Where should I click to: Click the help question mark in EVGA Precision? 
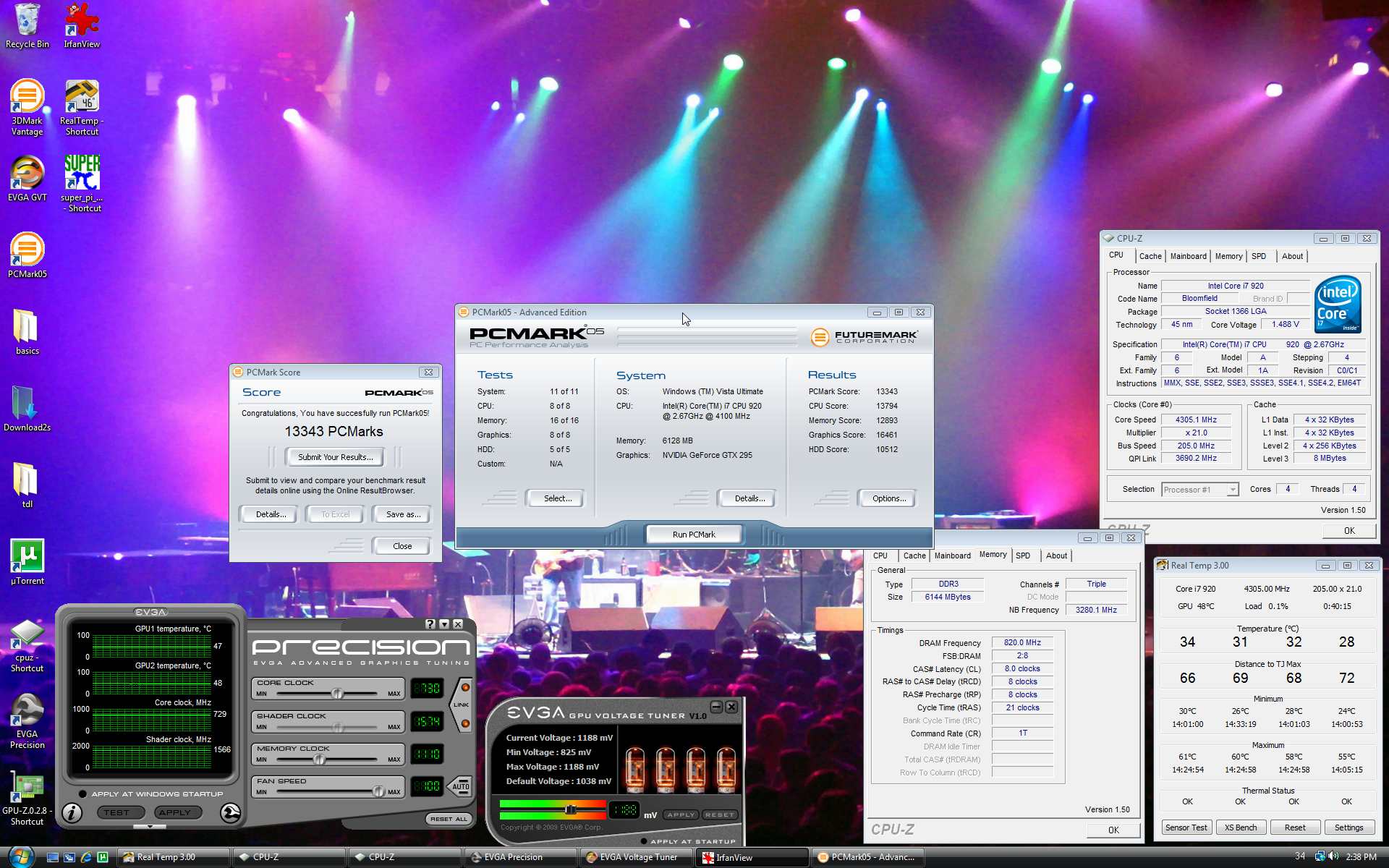pyautogui.click(x=430, y=624)
